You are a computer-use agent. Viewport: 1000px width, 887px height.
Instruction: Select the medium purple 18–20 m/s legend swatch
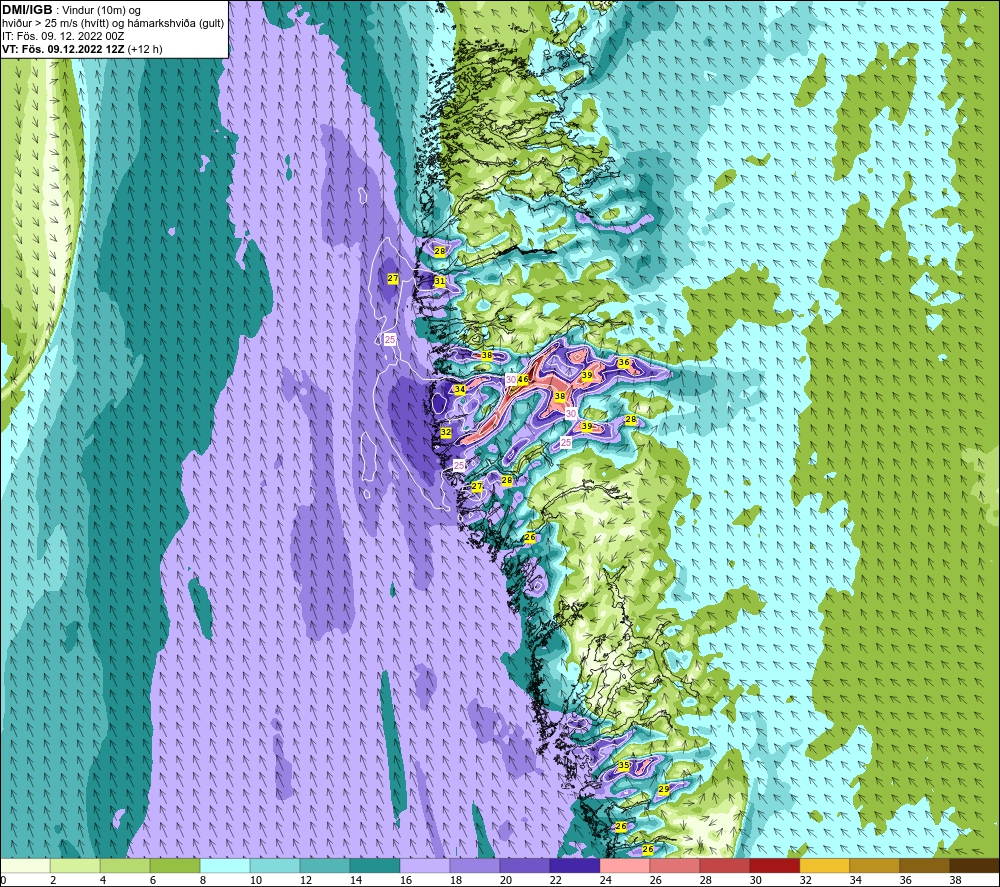pos(475,866)
